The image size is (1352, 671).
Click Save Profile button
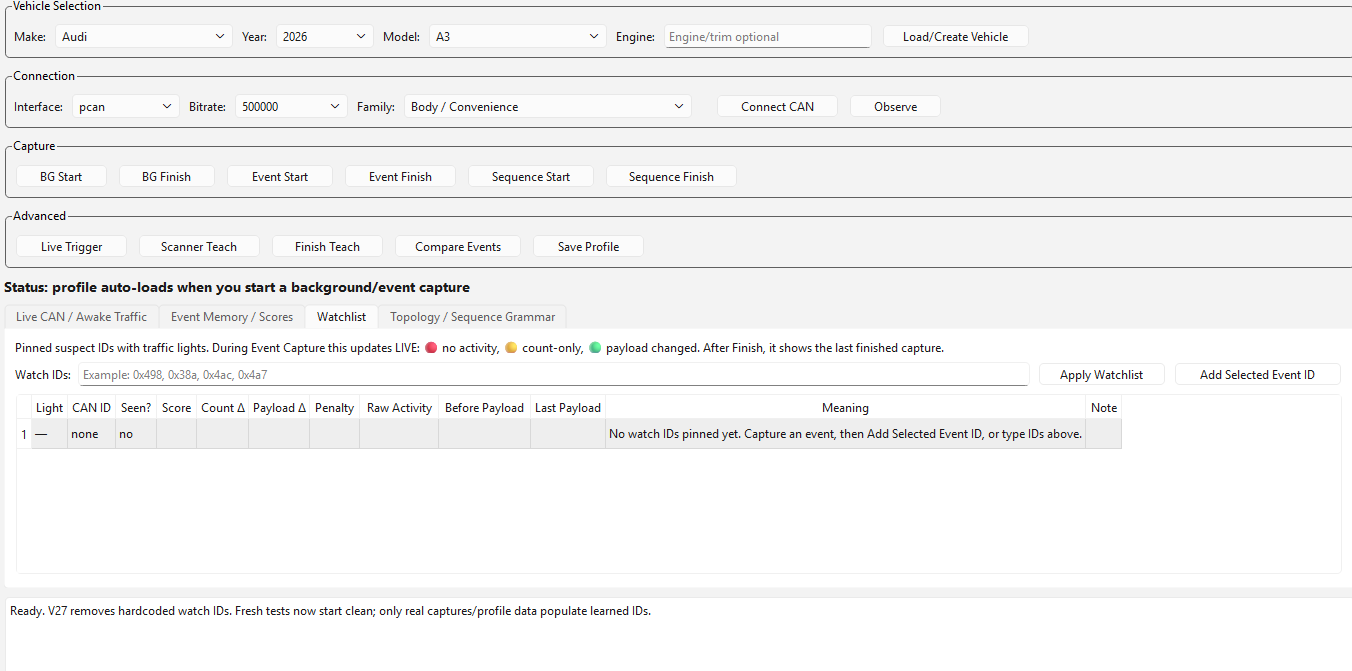point(588,247)
